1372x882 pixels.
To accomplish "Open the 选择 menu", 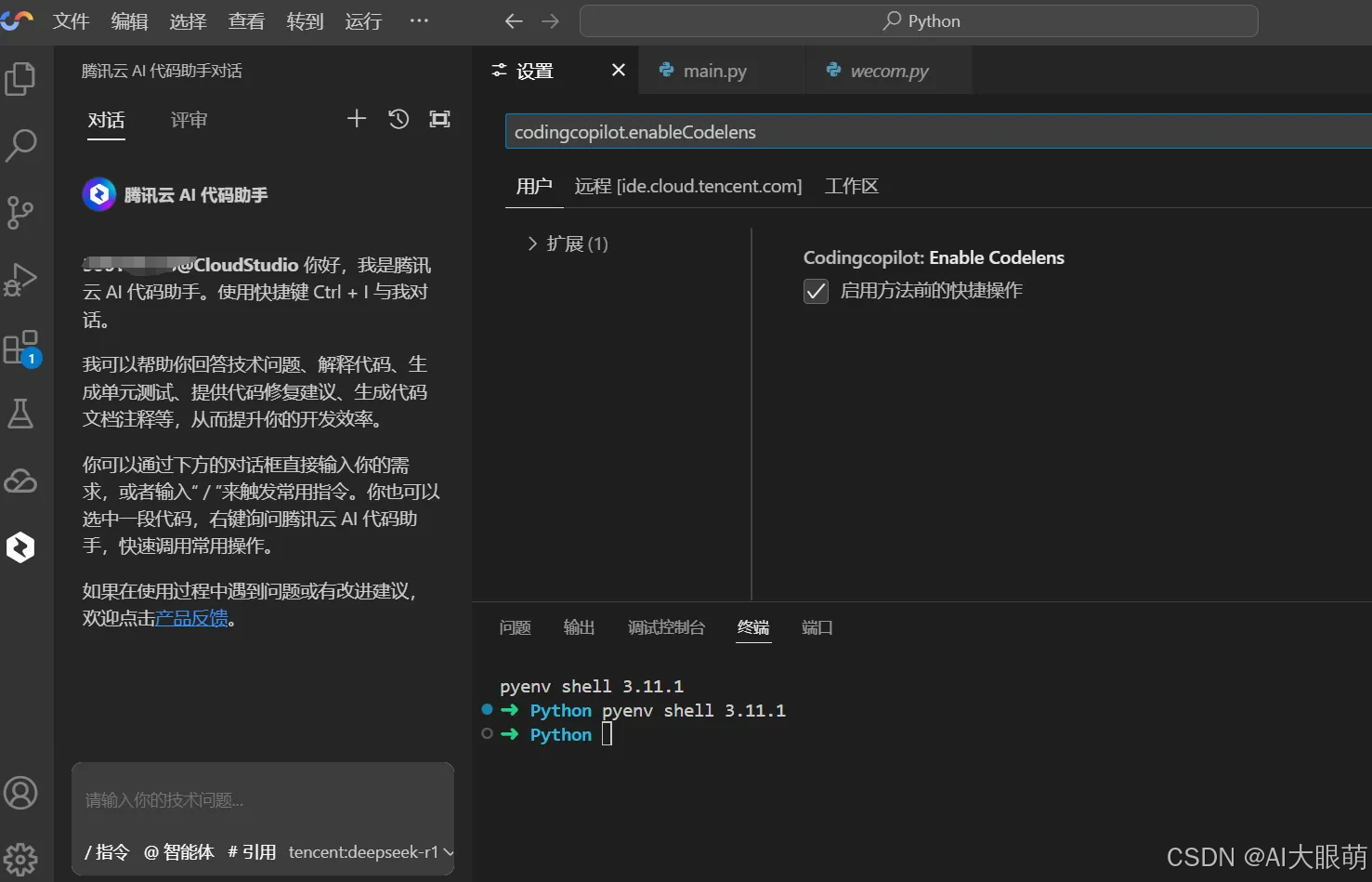I will (188, 21).
